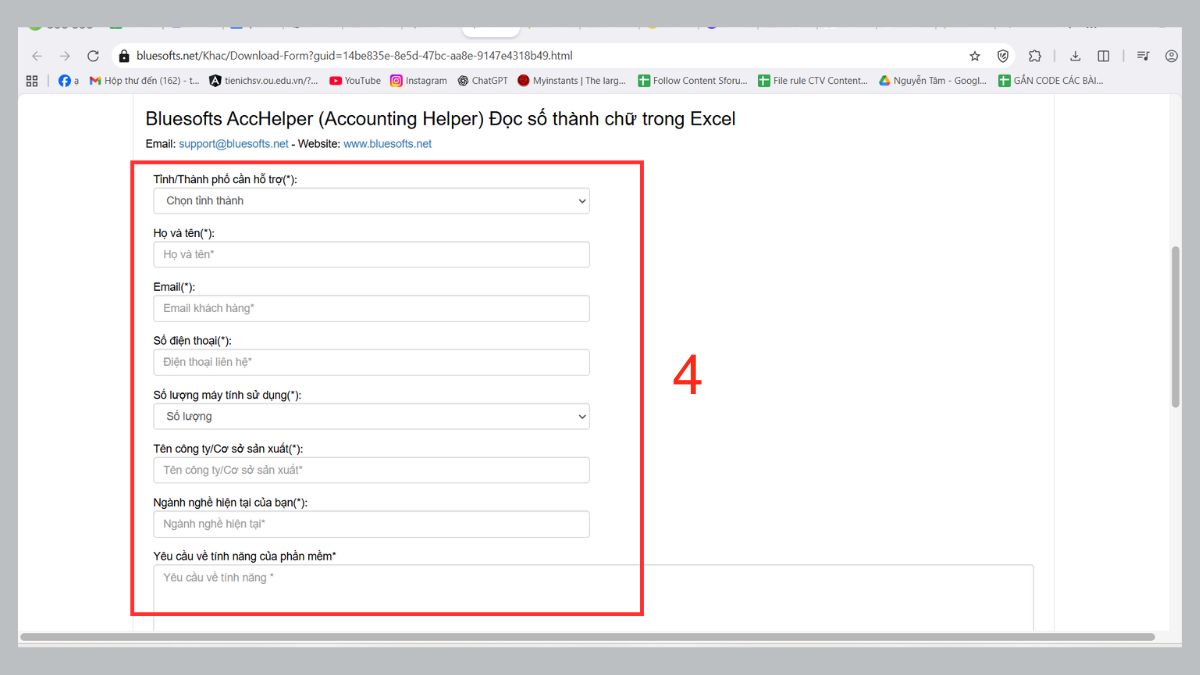The image size is (1200, 675).
Task: Open the Gmail Hộp thư đến bookmark
Action: (145, 81)
